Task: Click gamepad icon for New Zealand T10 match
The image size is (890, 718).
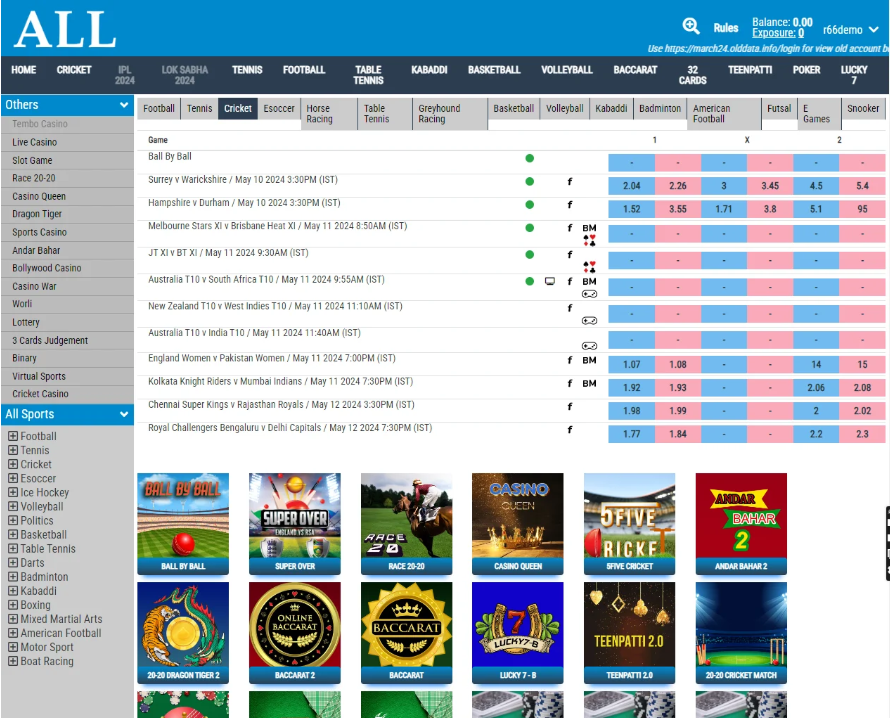Action: [589, 320]
